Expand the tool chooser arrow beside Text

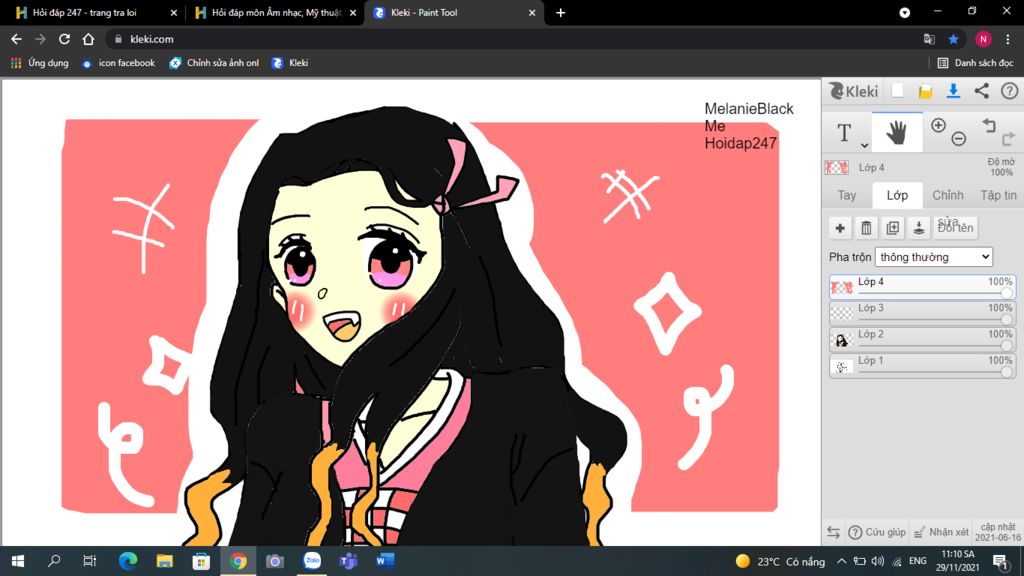(x=864, y=146)
